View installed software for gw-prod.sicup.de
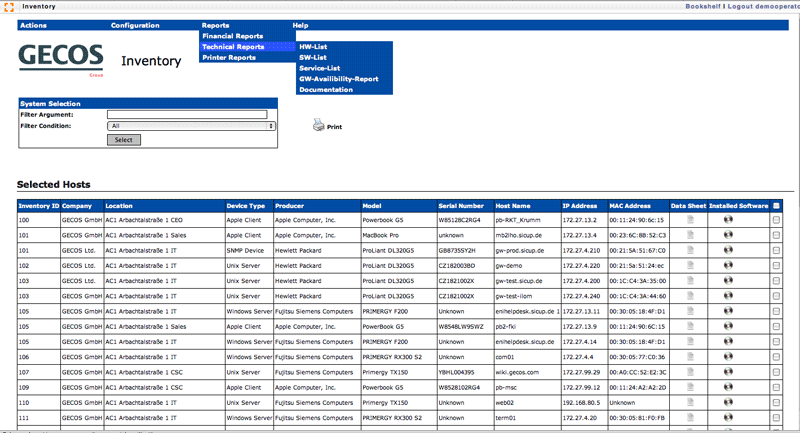Screen dimensions: 800x433 728,250
